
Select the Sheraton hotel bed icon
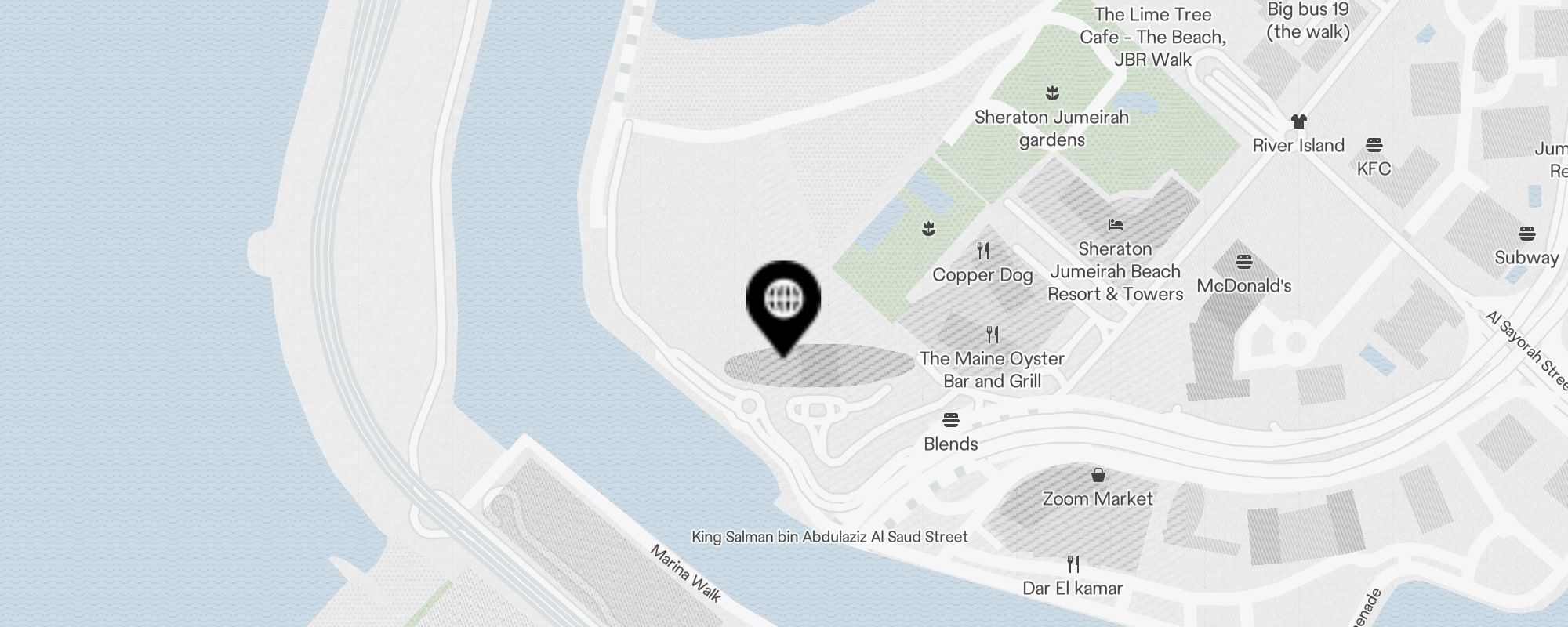1116,225
